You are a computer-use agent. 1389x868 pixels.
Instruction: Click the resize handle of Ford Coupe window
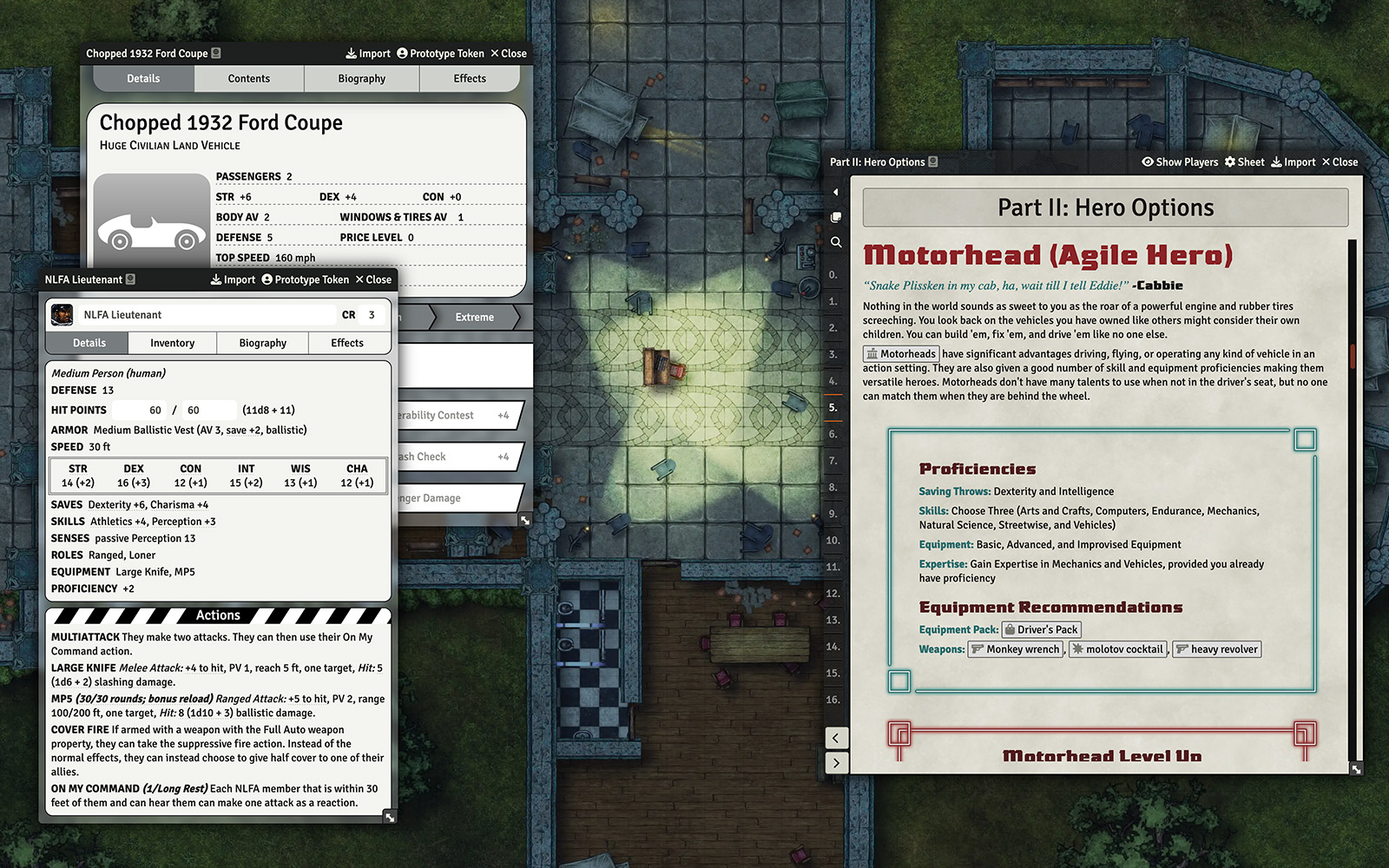point(525,520)
